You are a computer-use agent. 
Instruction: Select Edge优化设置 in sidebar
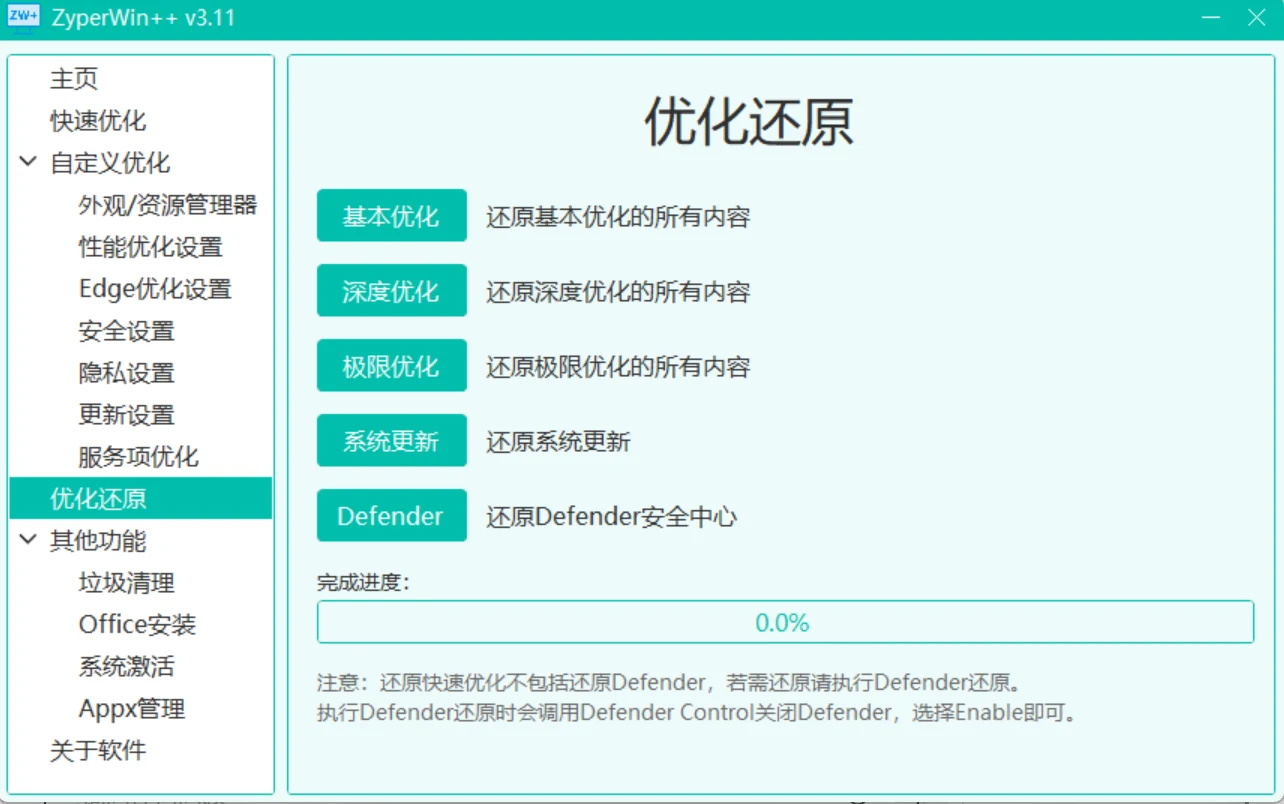point(155,288)
